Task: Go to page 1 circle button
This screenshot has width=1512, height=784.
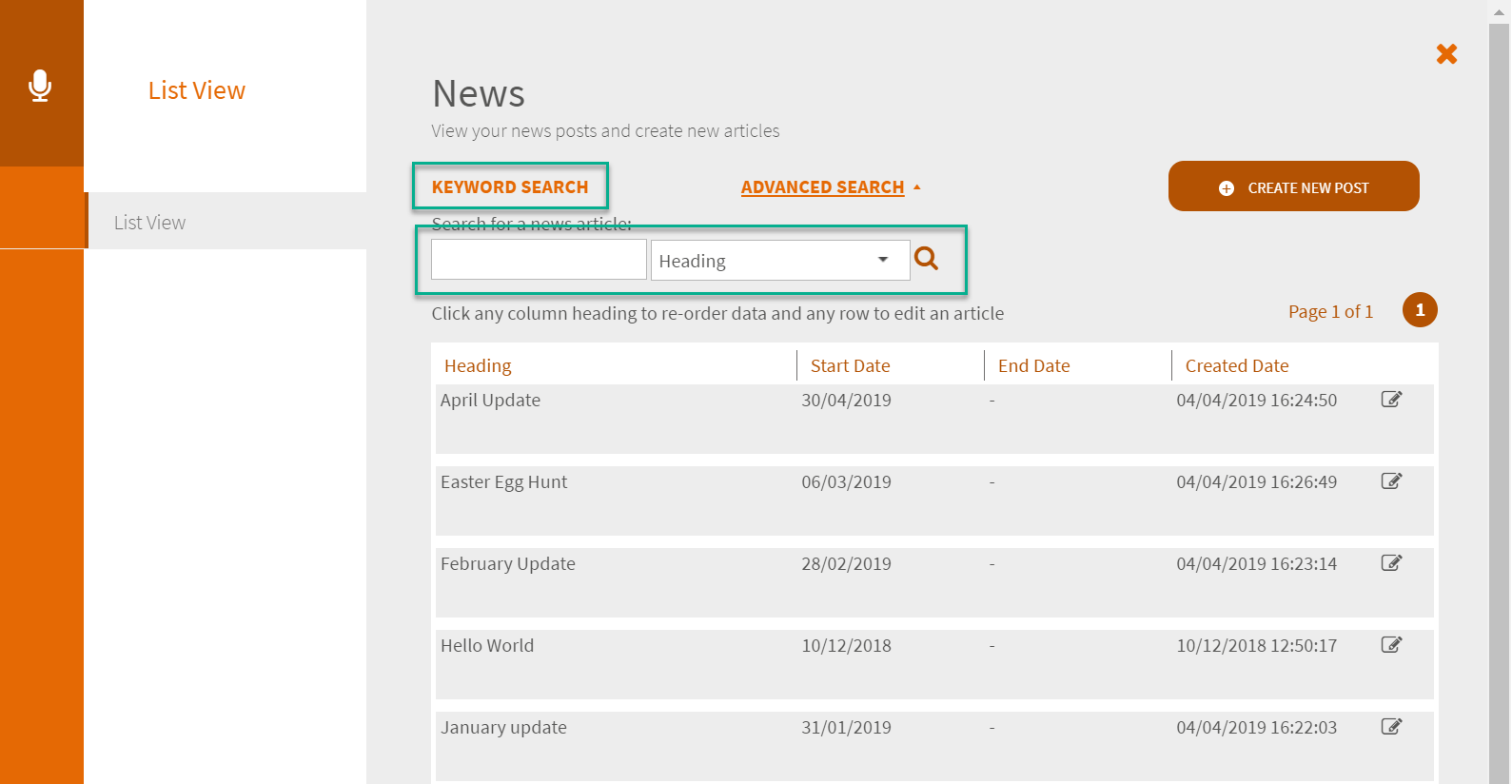Action: (1420, 309)
